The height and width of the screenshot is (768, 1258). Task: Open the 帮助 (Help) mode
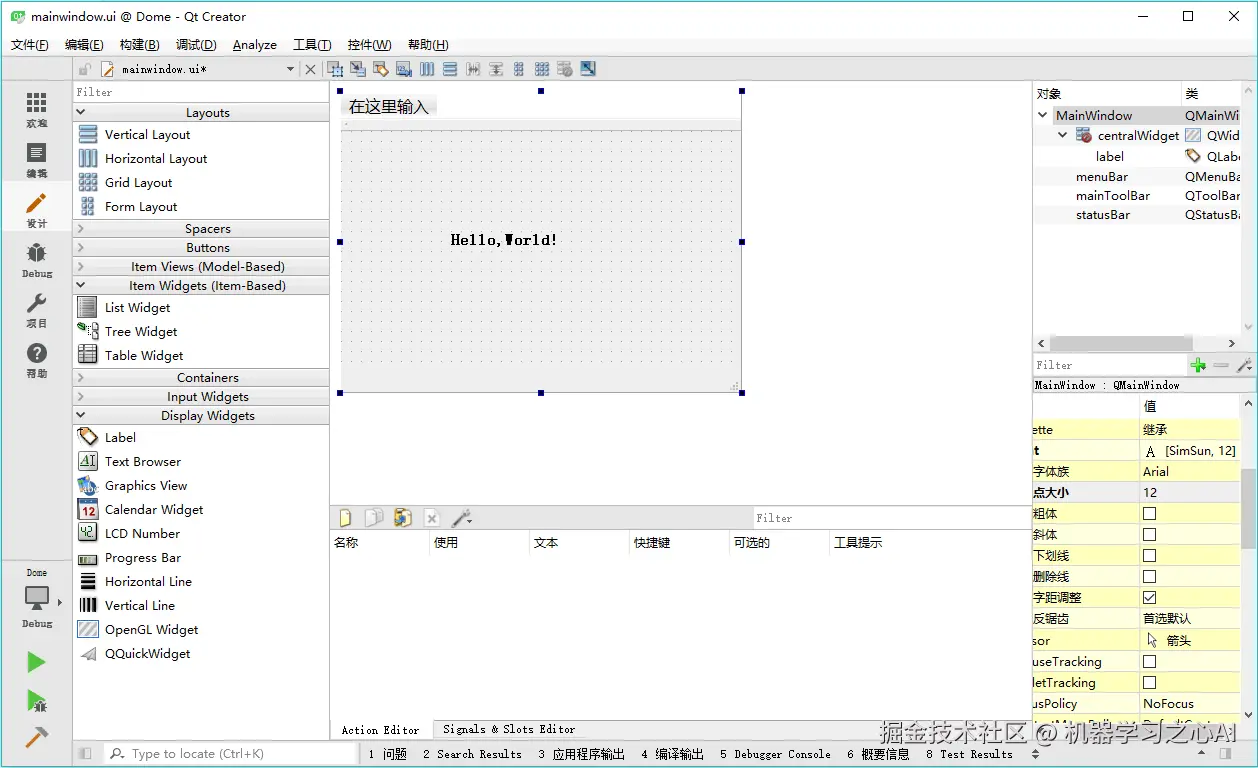point(36,359)
